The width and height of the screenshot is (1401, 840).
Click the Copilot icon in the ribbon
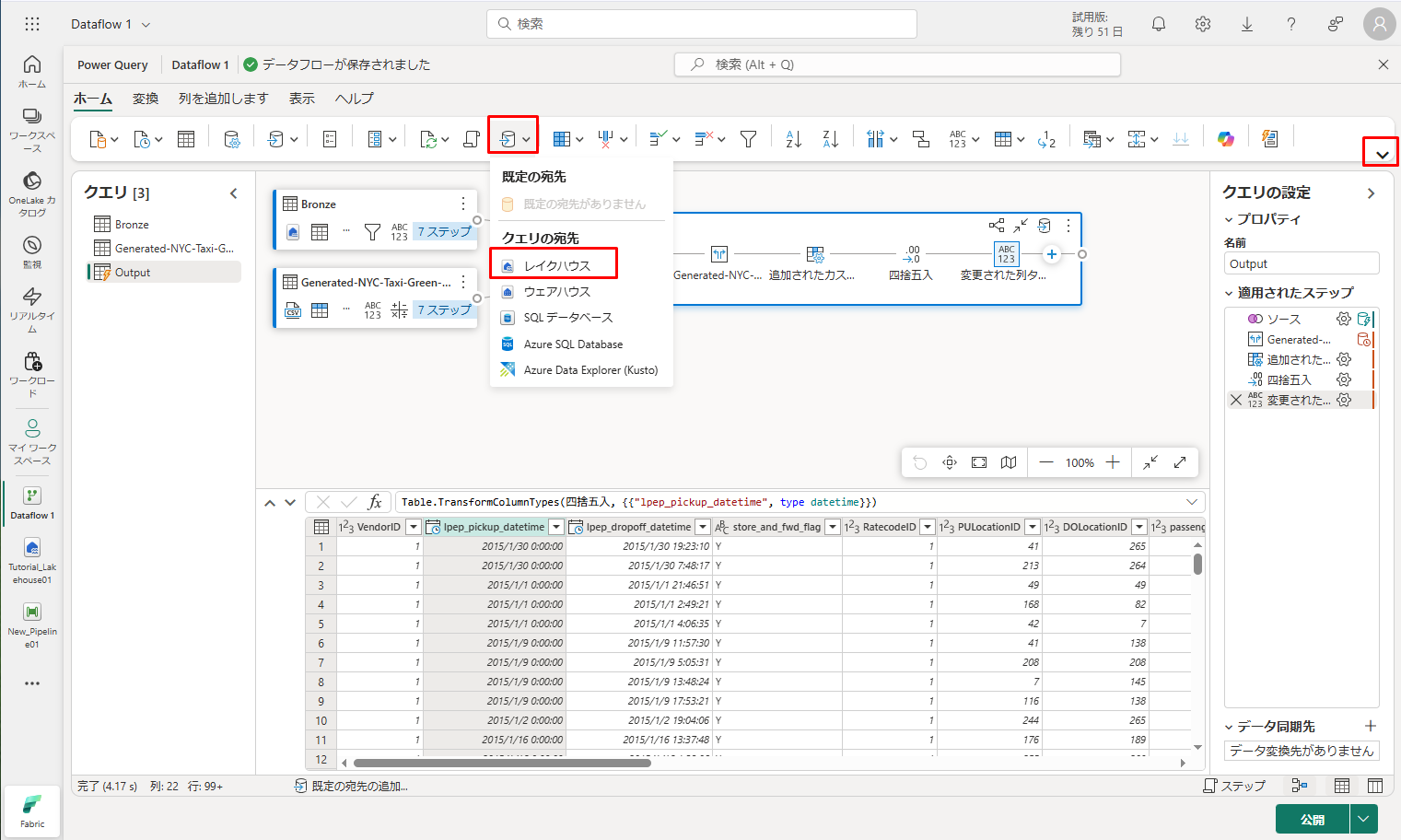(x=1225, y=139)
